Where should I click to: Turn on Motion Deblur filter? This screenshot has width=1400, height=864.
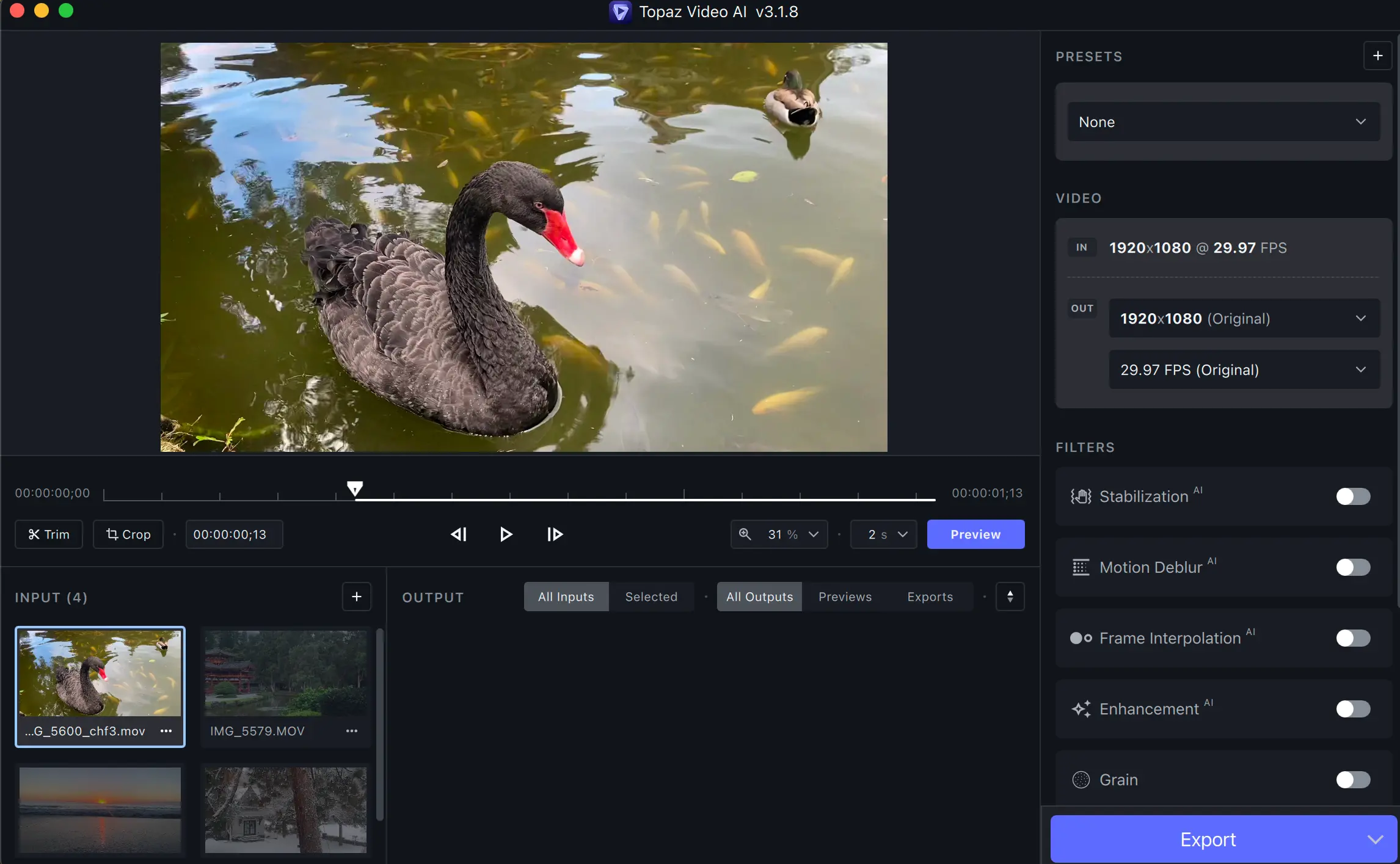coord(1352,567)
